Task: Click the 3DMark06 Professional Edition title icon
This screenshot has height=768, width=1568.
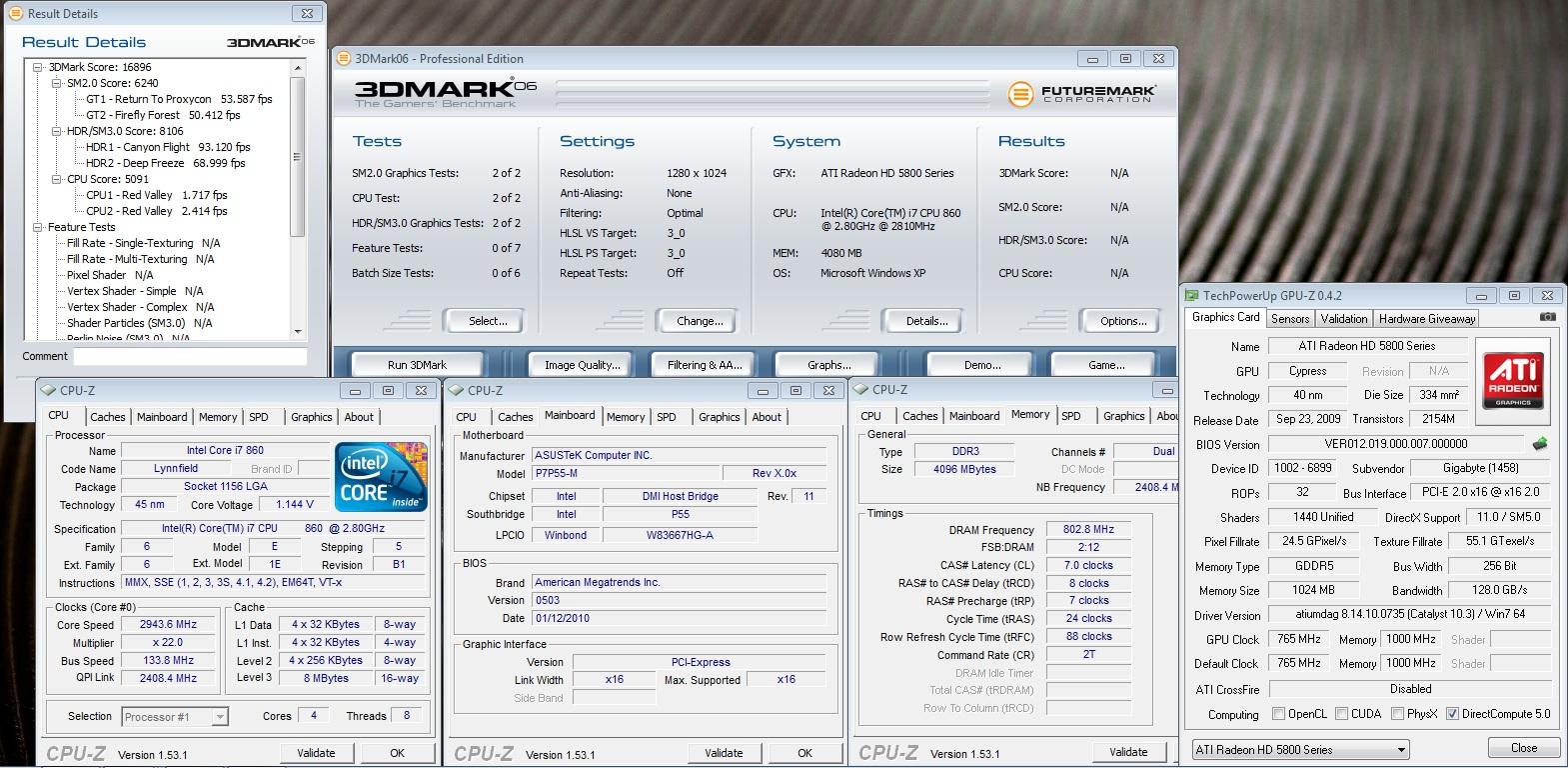Action: 344,59
